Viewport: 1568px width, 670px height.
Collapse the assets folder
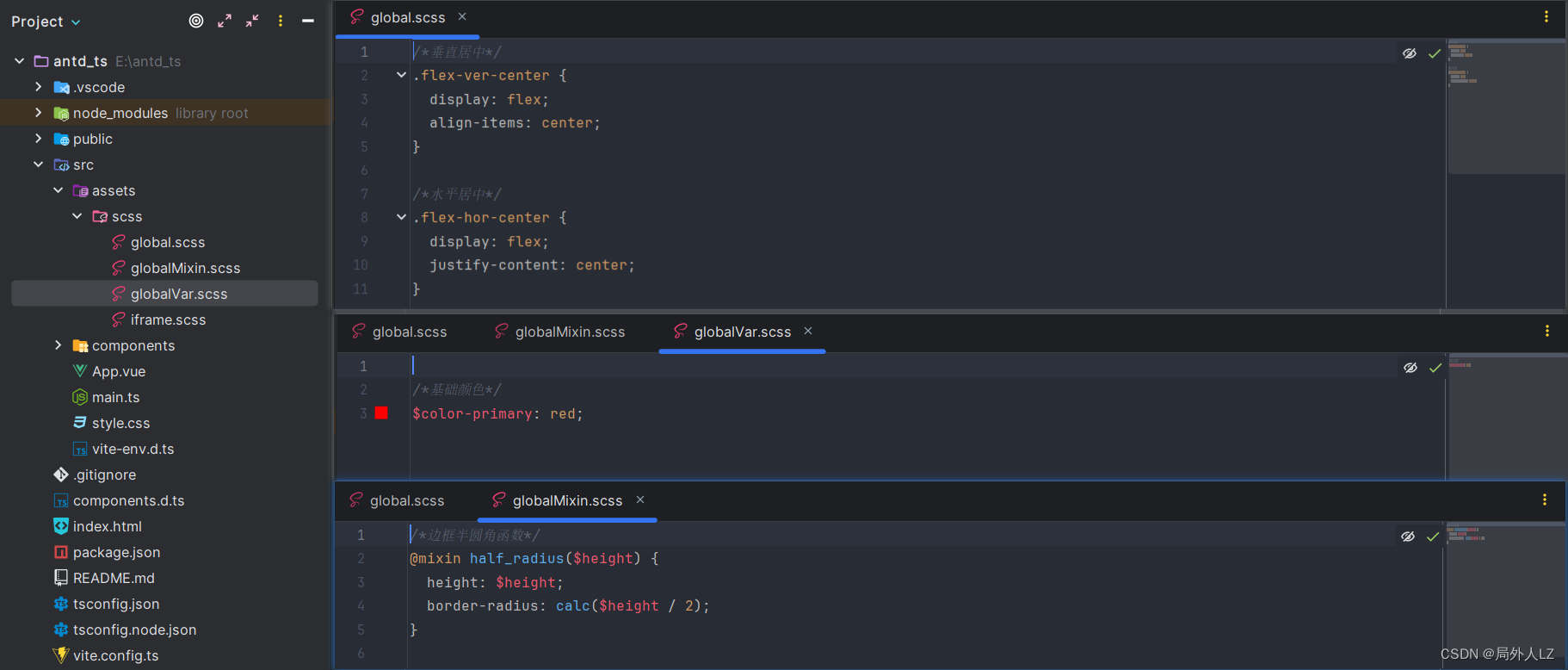point(58,190)
